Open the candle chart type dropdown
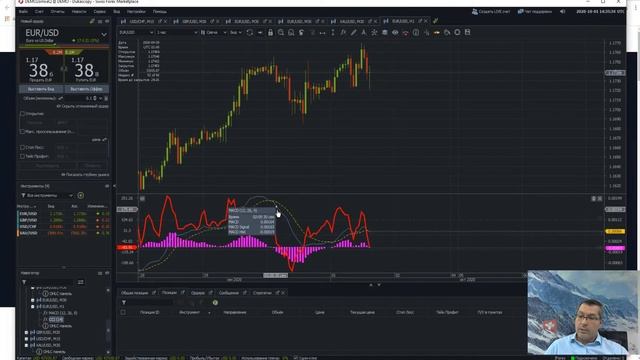Image resolution: width=640 pixels, height=360 pixels. (213, 32)
